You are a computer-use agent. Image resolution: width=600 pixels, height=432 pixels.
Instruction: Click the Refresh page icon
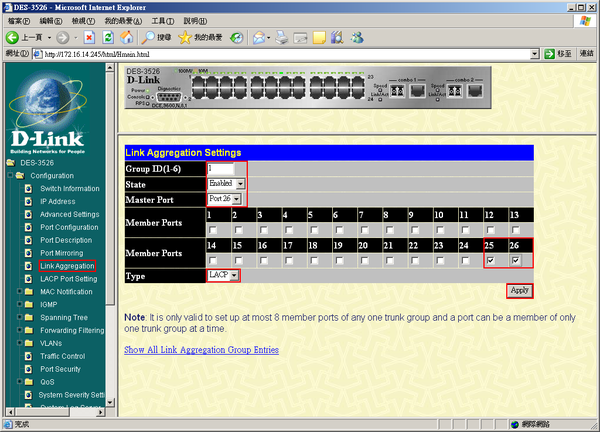click(x=108, y=37)
